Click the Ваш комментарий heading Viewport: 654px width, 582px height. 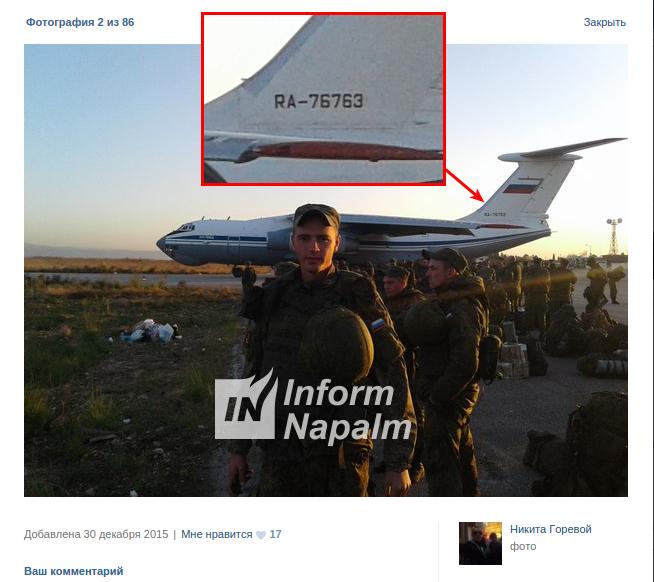click(74, 571)
